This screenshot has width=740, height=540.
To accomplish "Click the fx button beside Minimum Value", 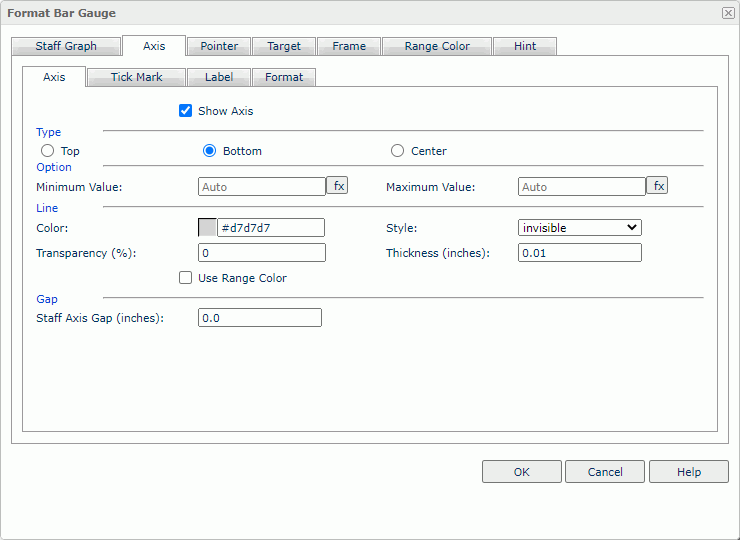I will (337, 186).
